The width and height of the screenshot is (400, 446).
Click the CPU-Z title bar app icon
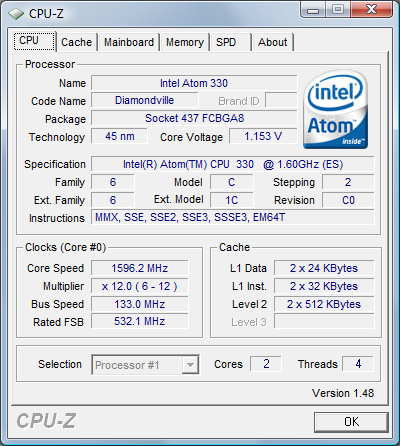[x=16, y=14]
